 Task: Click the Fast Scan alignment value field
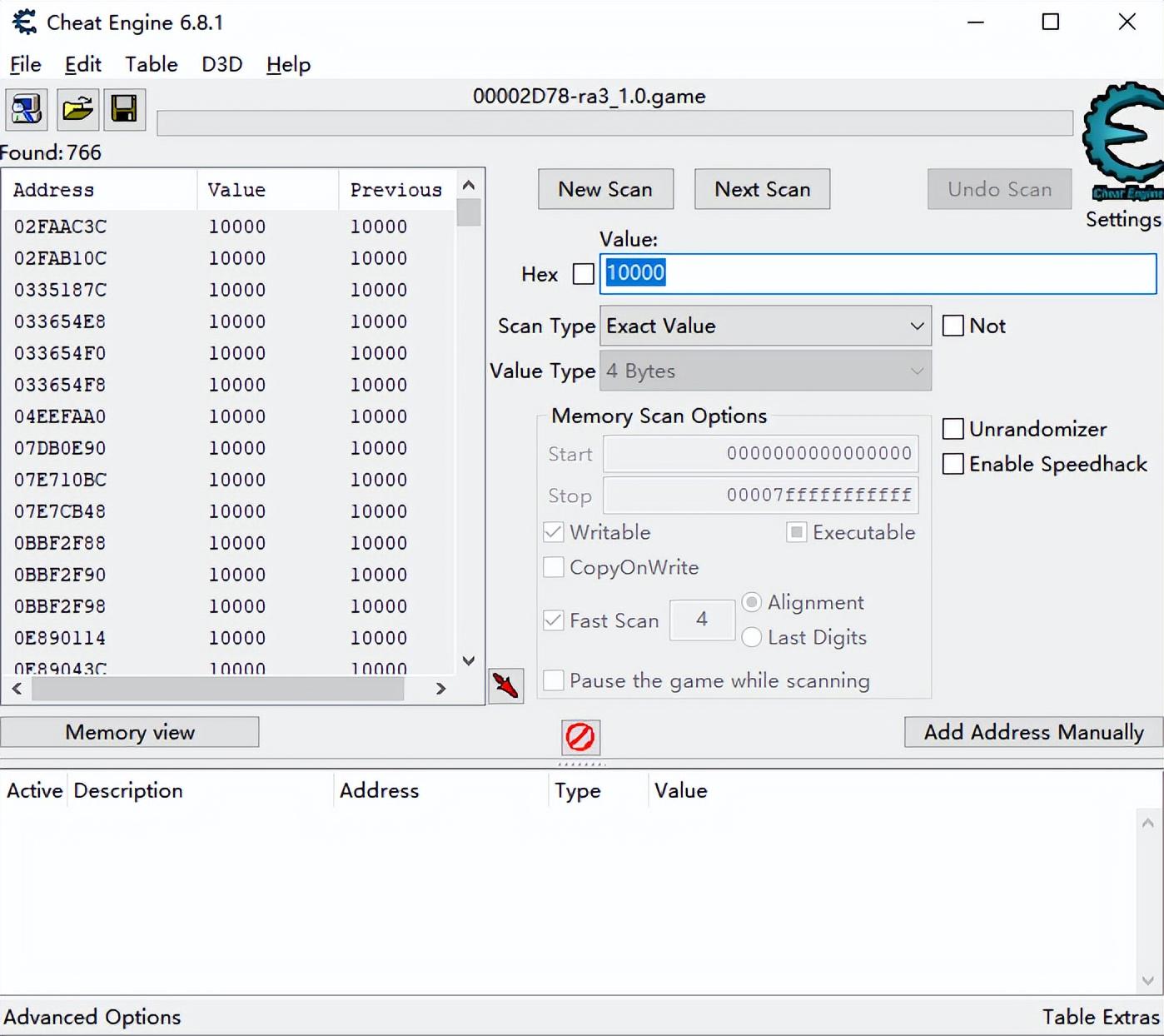pyautogui.click(x=702, y=620)
